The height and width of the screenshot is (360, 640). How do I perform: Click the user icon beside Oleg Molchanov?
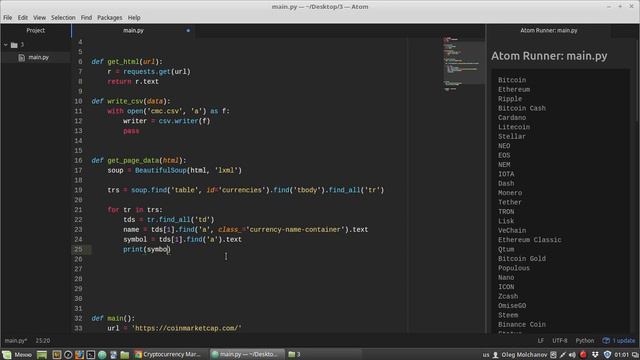click(496, 355)
